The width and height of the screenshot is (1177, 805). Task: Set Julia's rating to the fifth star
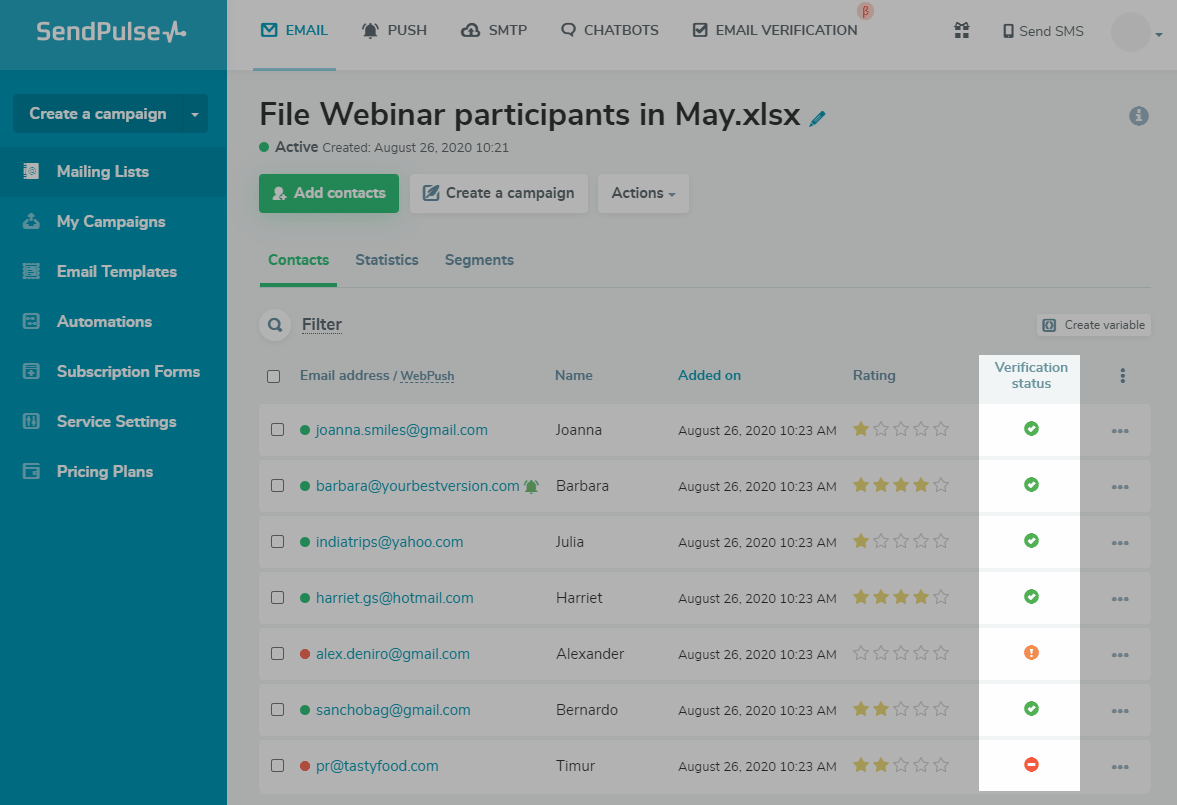(x=941, y=542)
